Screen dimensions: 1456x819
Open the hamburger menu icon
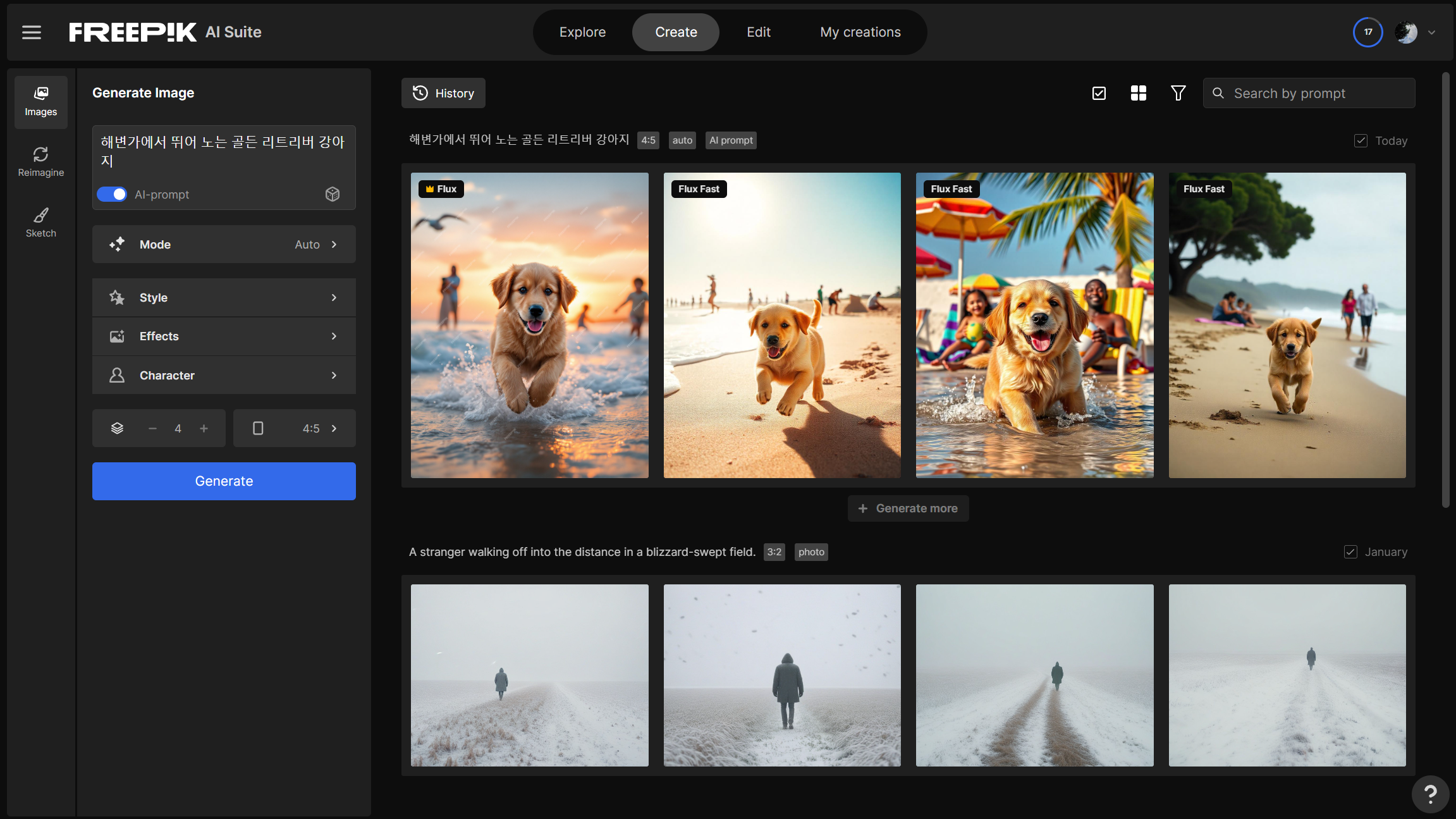[32, 32]
